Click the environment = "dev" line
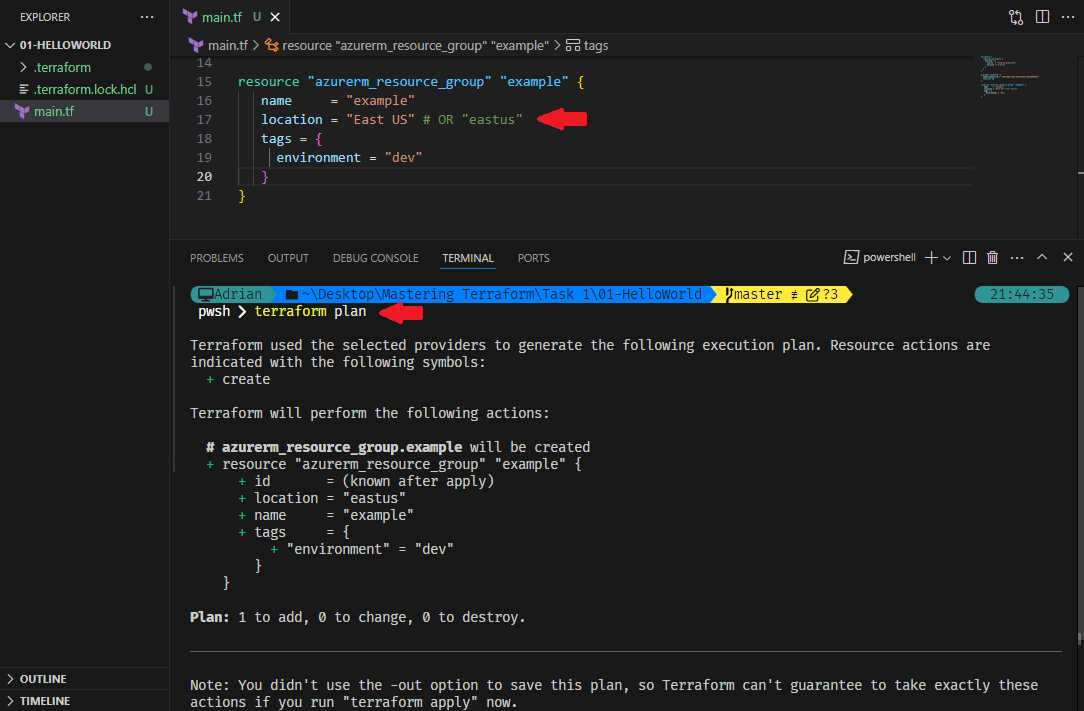The height and width of the screenshot is (711, 1084). click(349, 158)
